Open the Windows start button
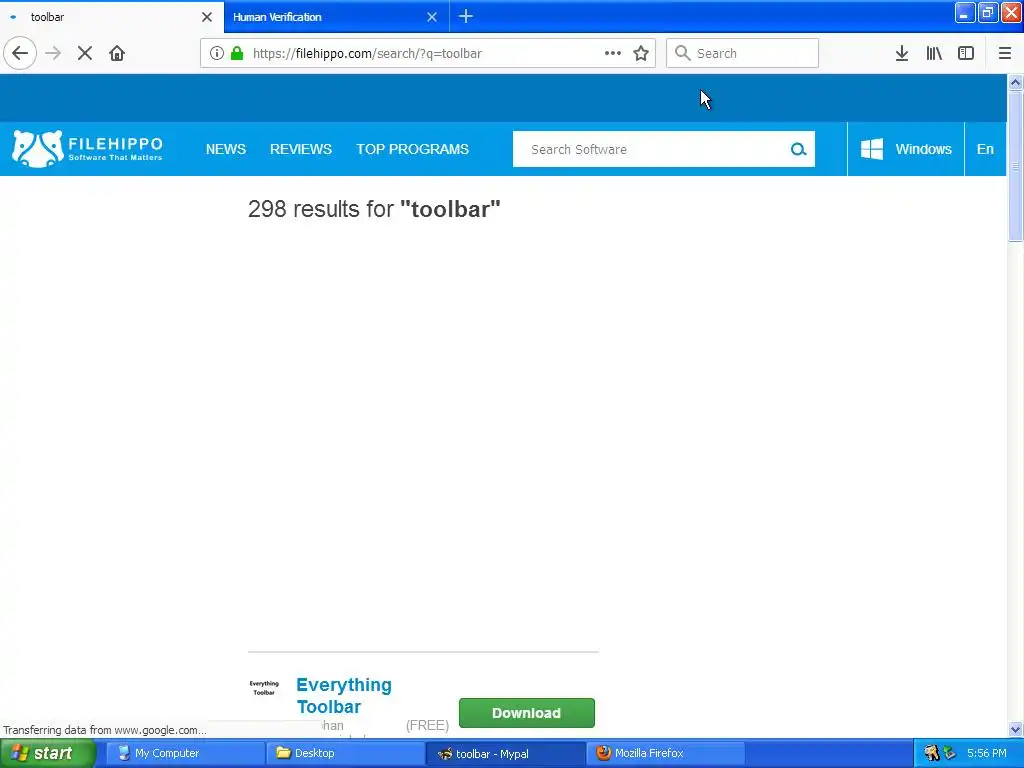Image resolution: width=1024 pixels, height=768 pixels. point(47,753)
